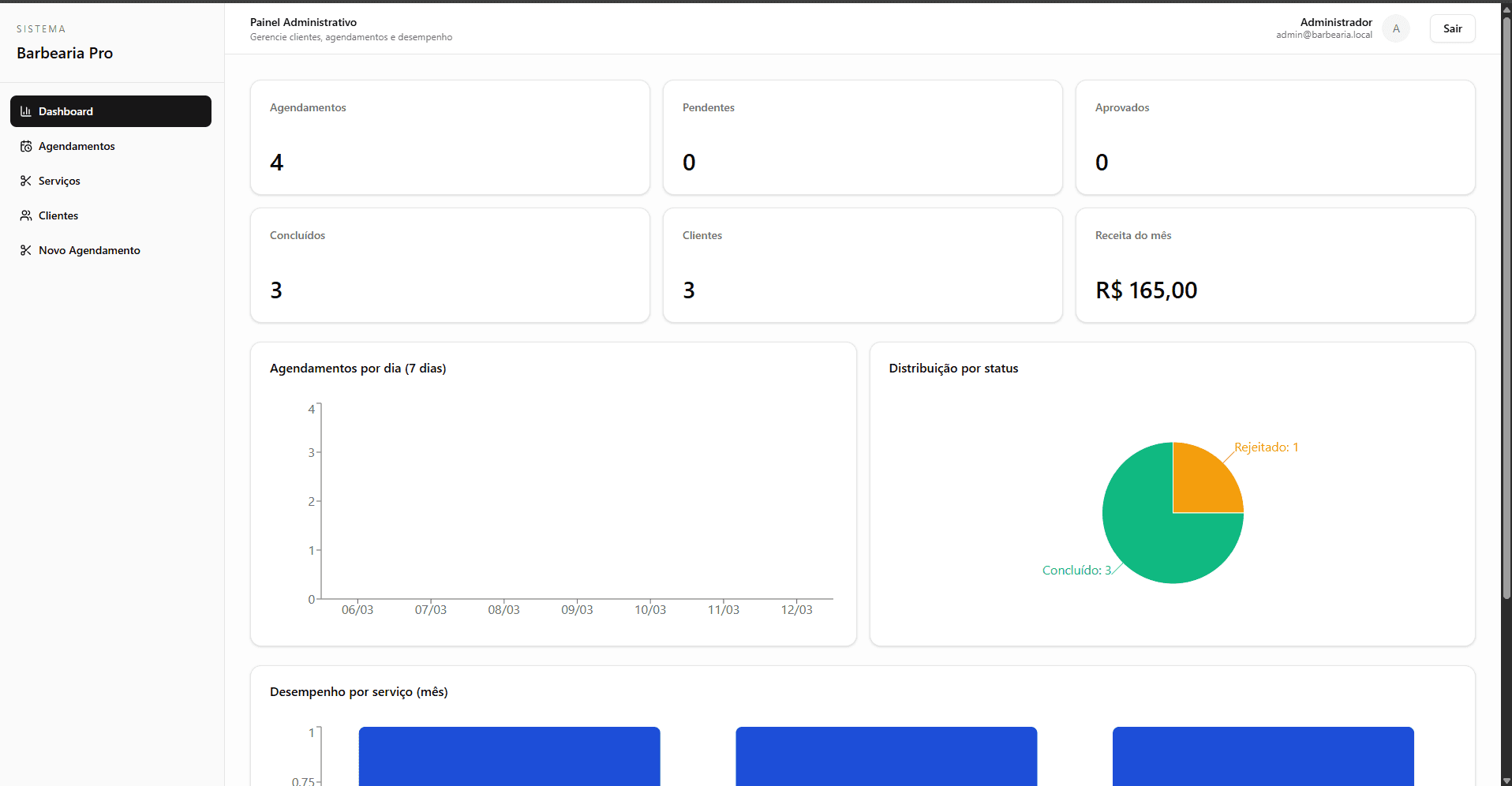
Task: Click the Aprovados summary card
Action: [1274, 137]
